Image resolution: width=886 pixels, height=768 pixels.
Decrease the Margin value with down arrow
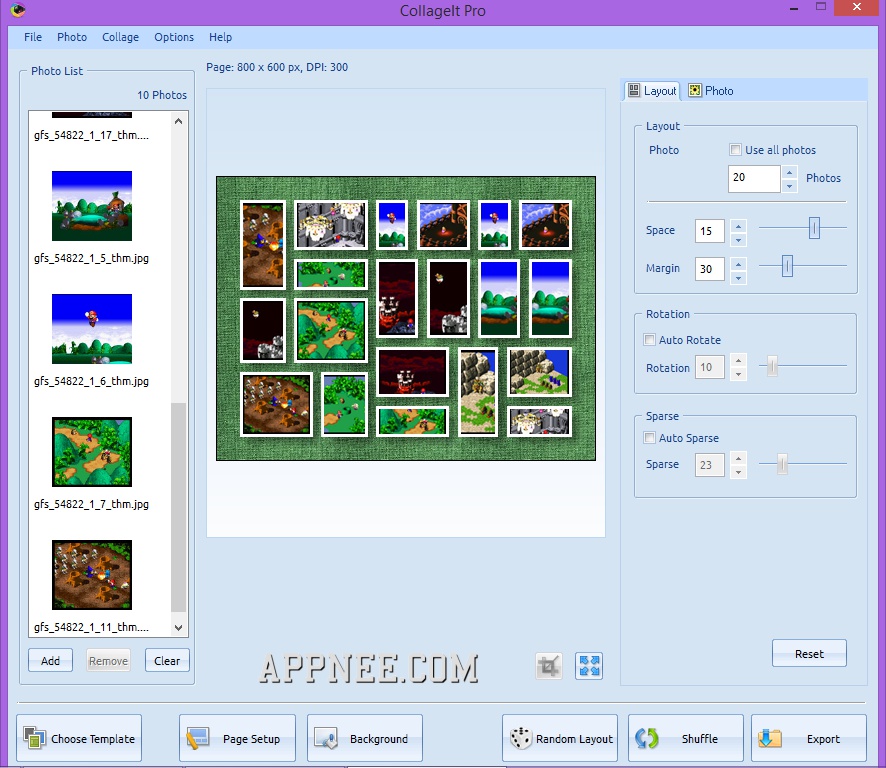tap(738, 277)
